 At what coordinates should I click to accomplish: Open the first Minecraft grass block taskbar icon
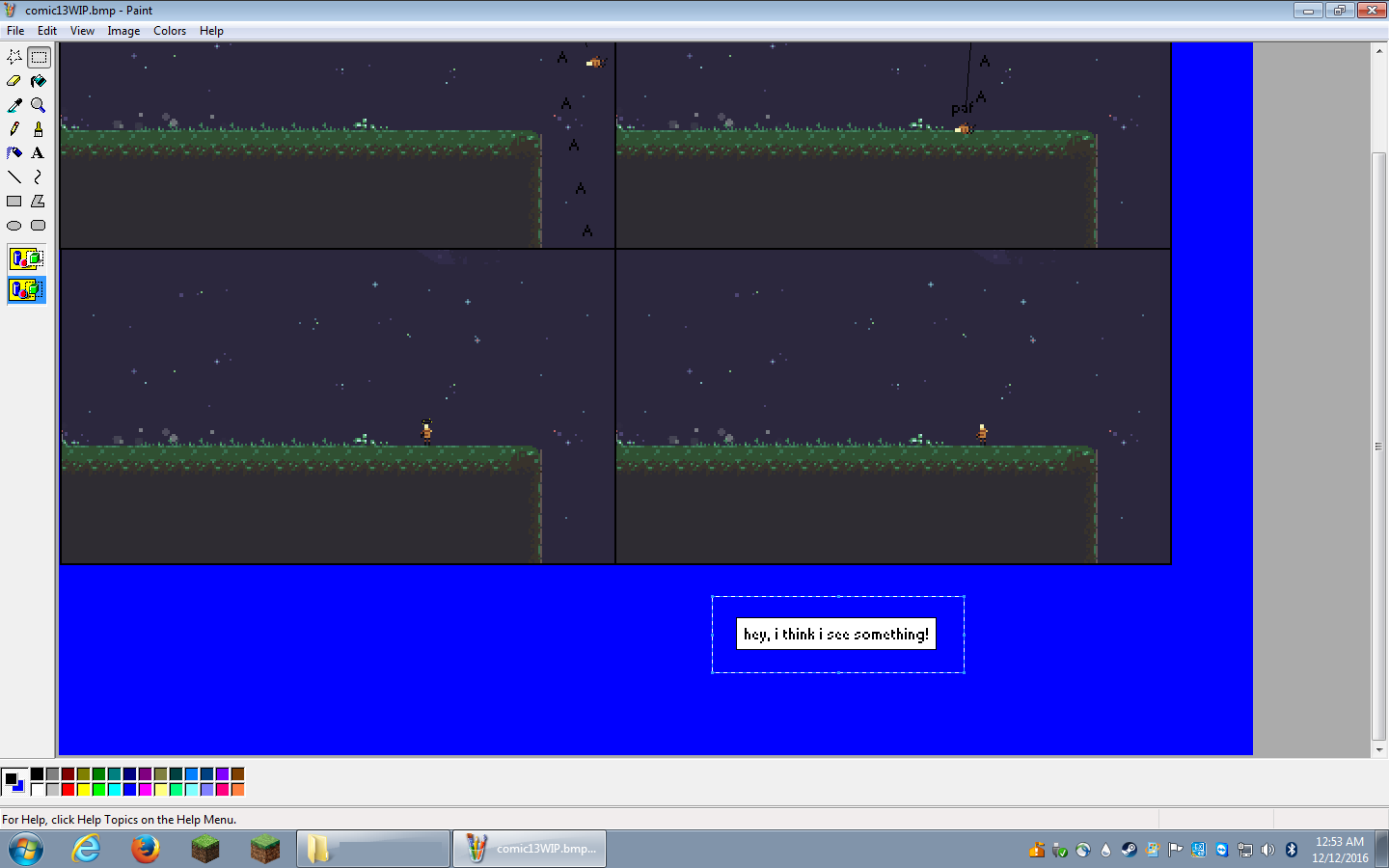(x=205, y=849)
